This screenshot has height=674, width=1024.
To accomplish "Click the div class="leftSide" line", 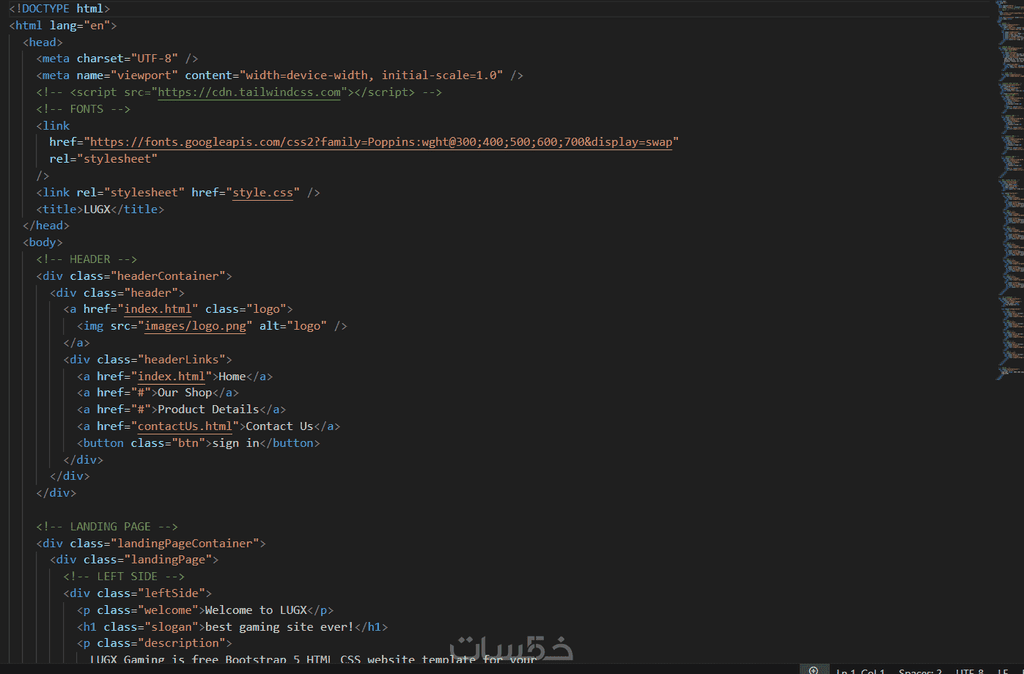I will (137, 594).
